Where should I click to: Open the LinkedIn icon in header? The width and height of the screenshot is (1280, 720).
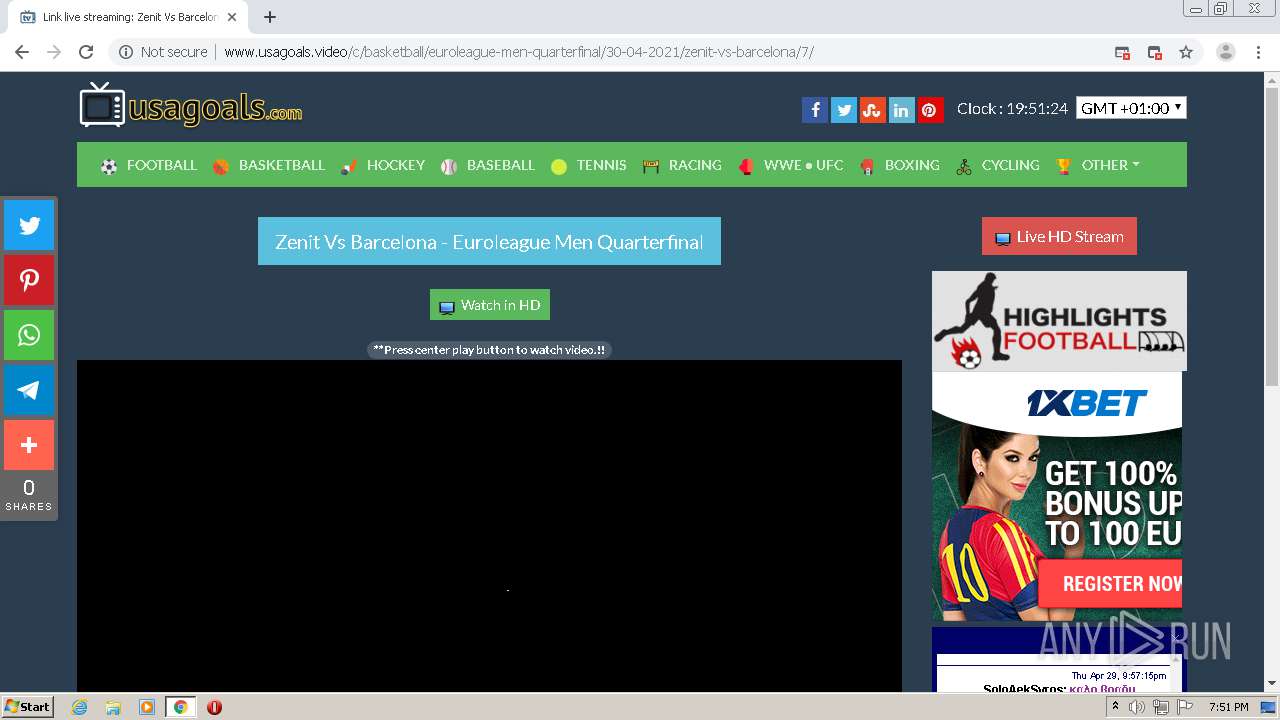click(x=901, y=110)
